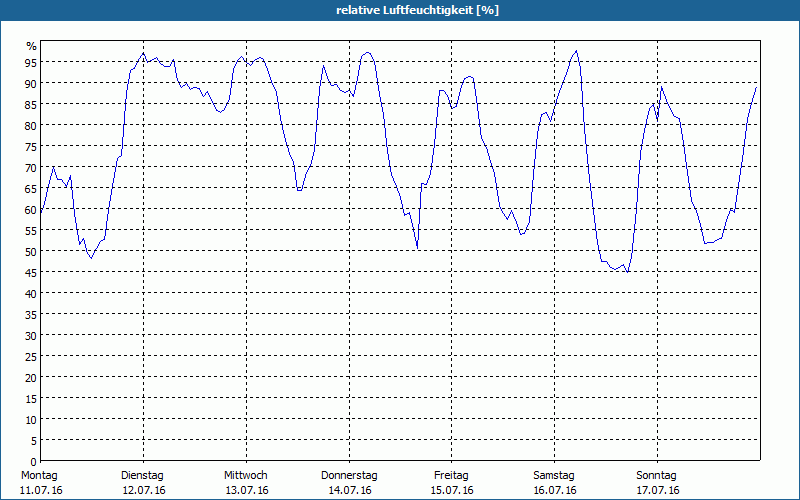Click the 10 y-axis value
This screenshot has width=800, height=500.
coord(31,420)
